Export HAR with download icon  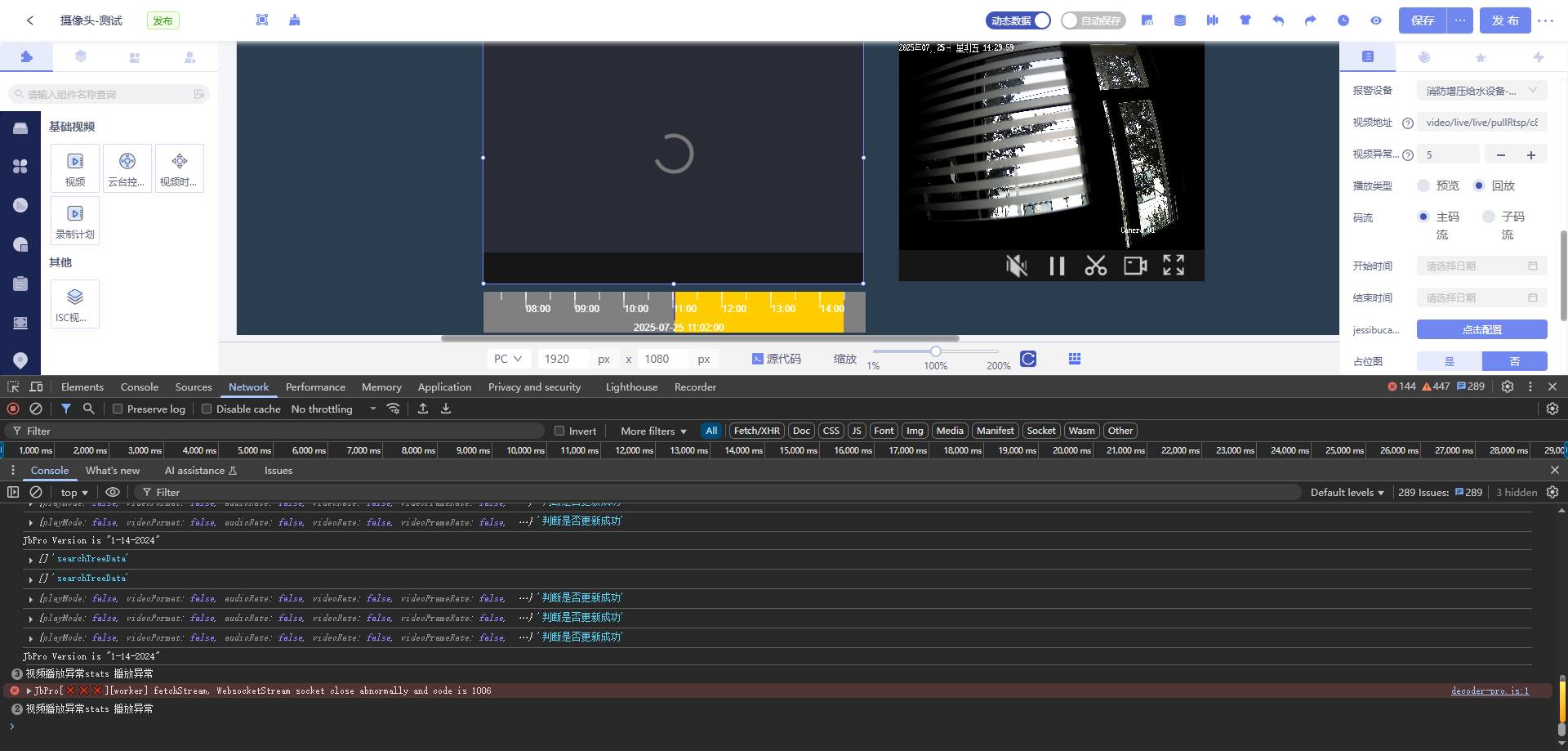coord(446,409)
